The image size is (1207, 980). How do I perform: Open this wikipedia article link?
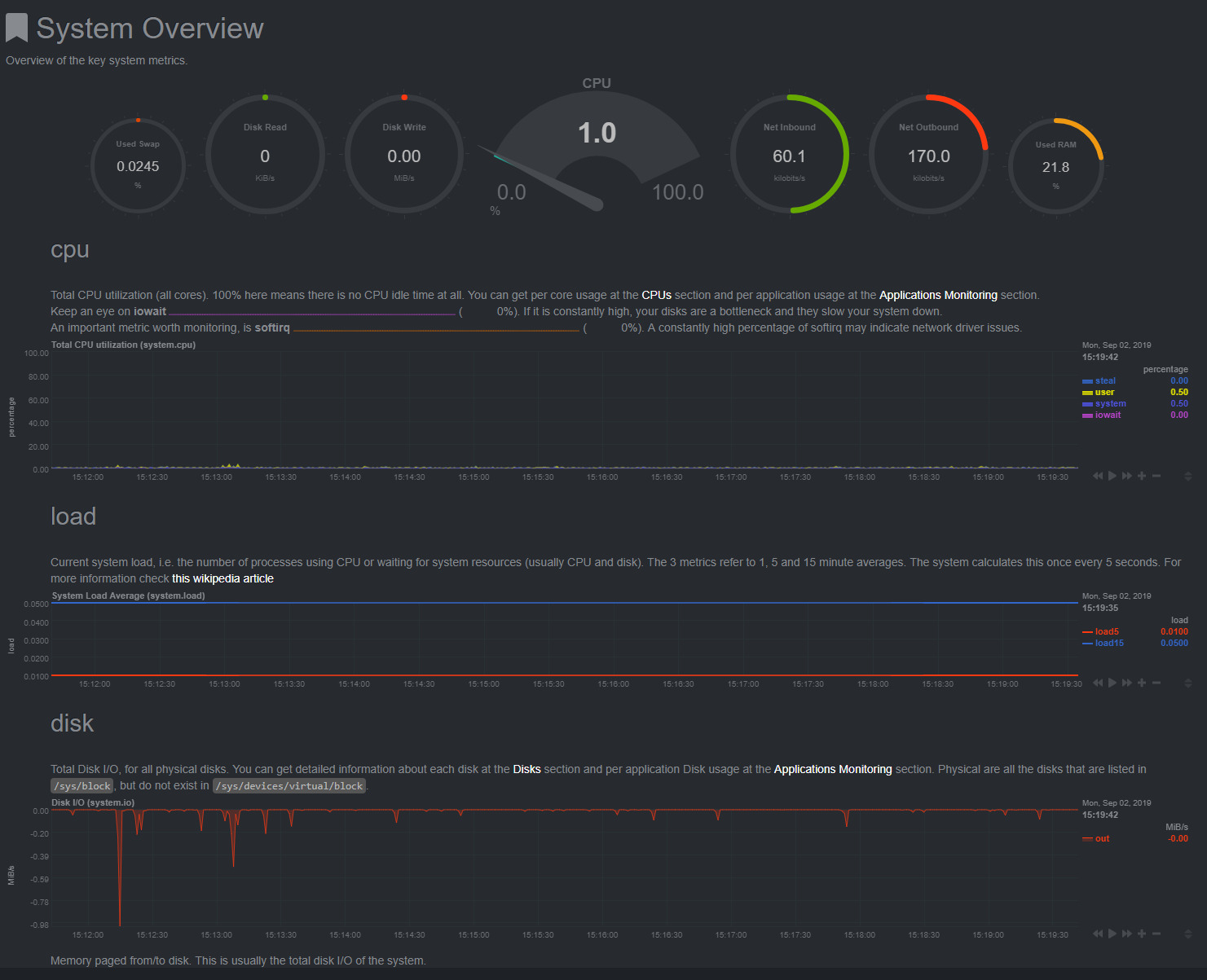pos(222,578)
